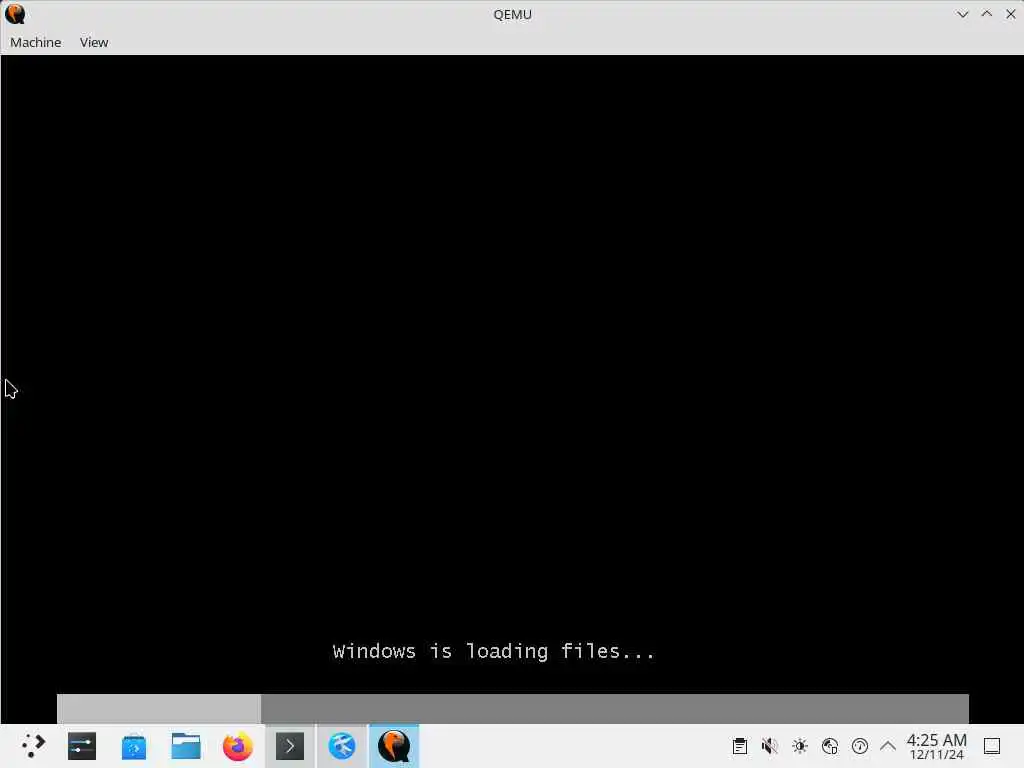
Task: Click the QEMU logo in title bar
Action: tap(15, 14)
